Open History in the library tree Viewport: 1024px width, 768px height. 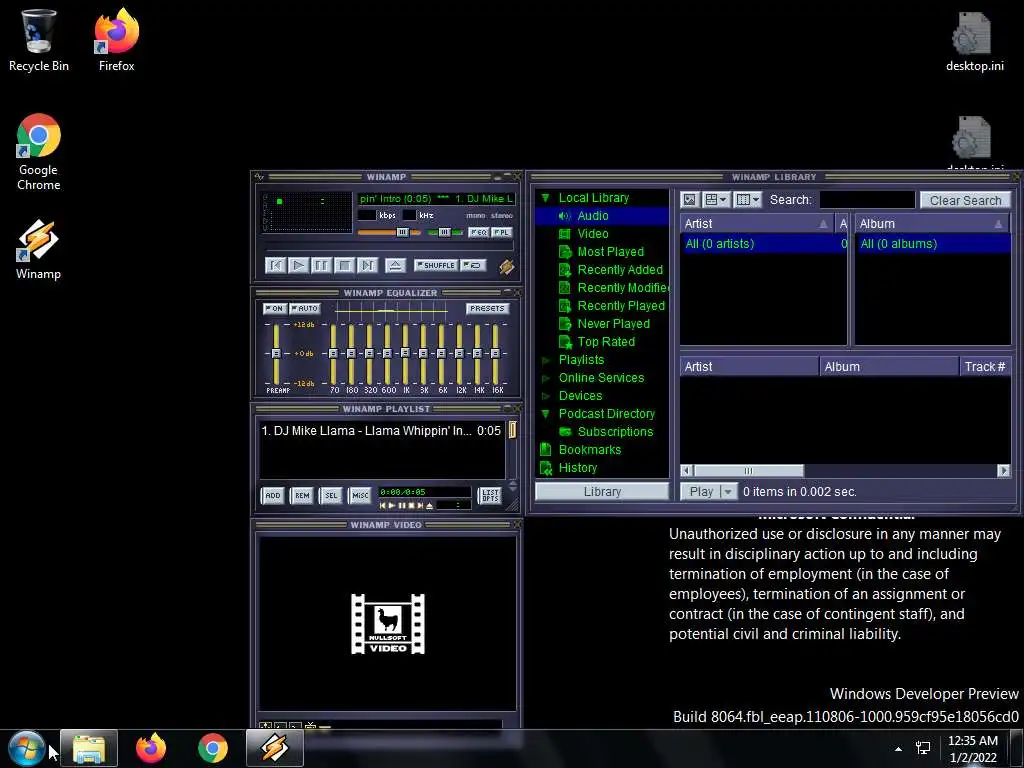click(577, 468)
